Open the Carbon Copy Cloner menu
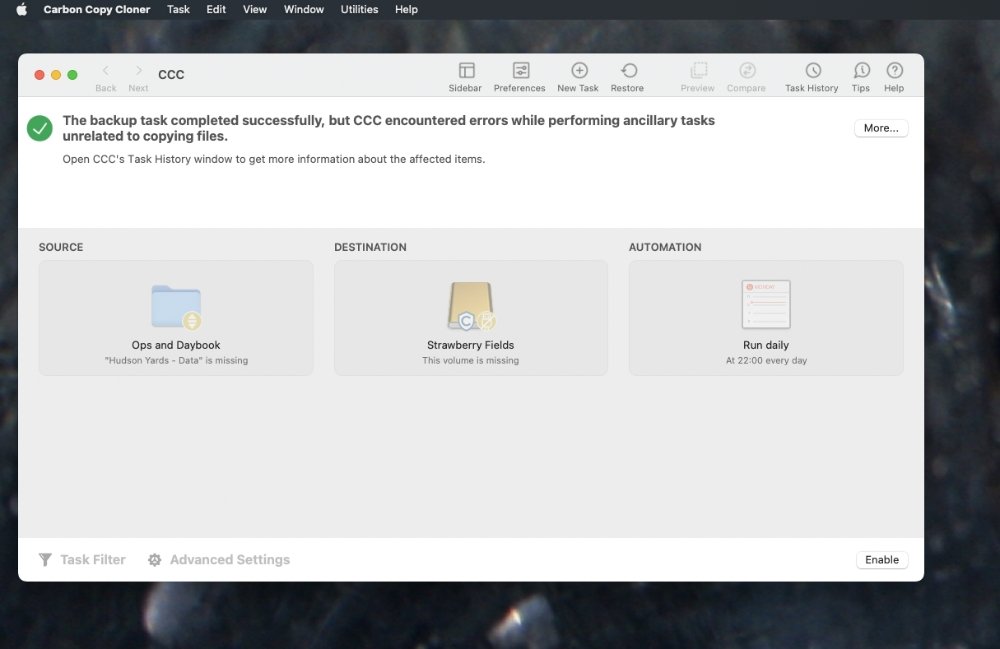Image resolution: width=1000 pixels, height=649 pixels. tap(96, 10)
